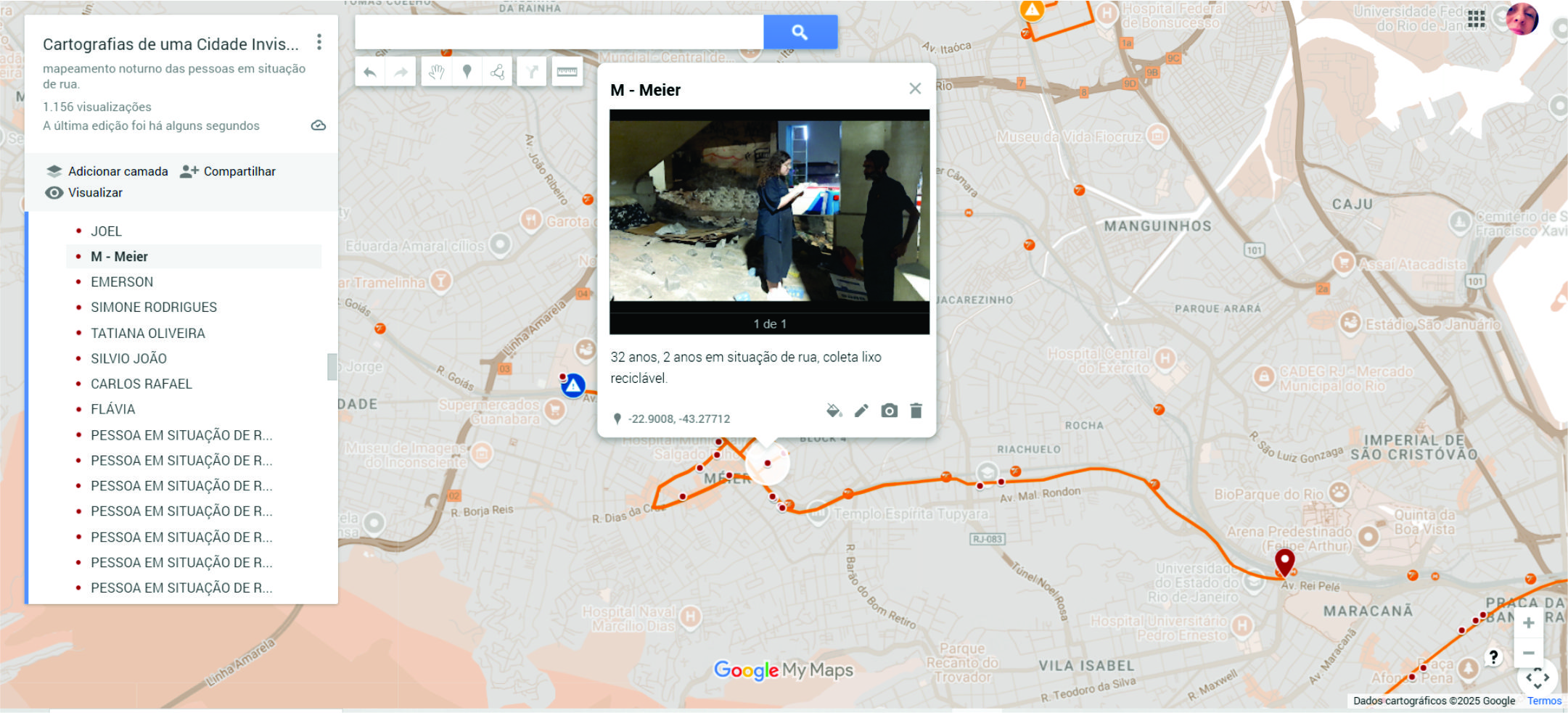Click the blue search button
Viewport: 1568px width, 713px height.
point(800,32)
